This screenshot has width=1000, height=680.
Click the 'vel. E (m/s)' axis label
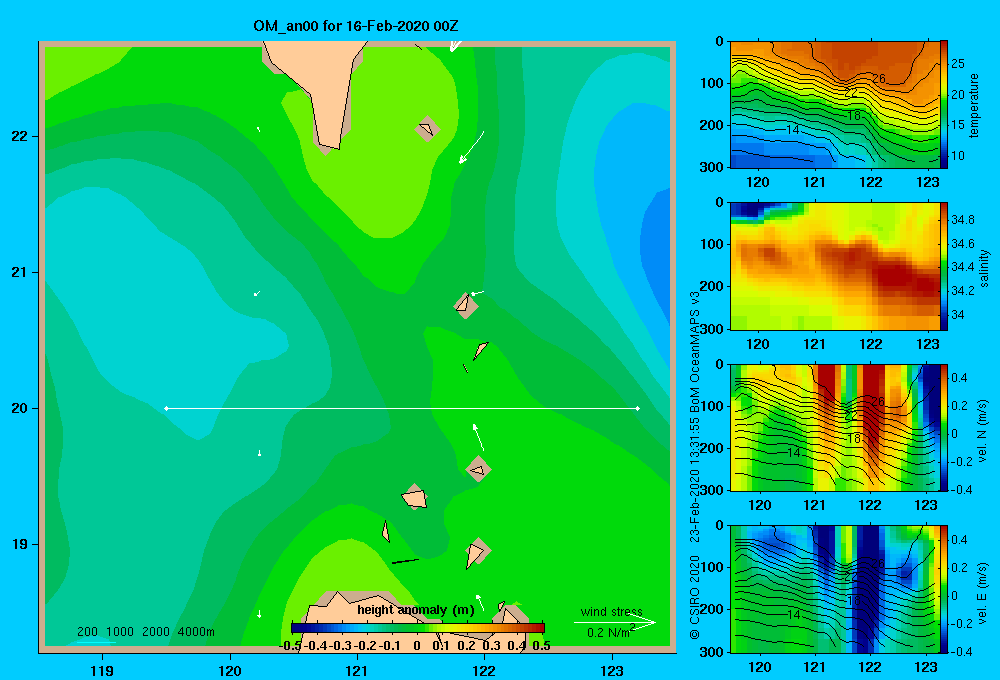(x=983, y=593)
